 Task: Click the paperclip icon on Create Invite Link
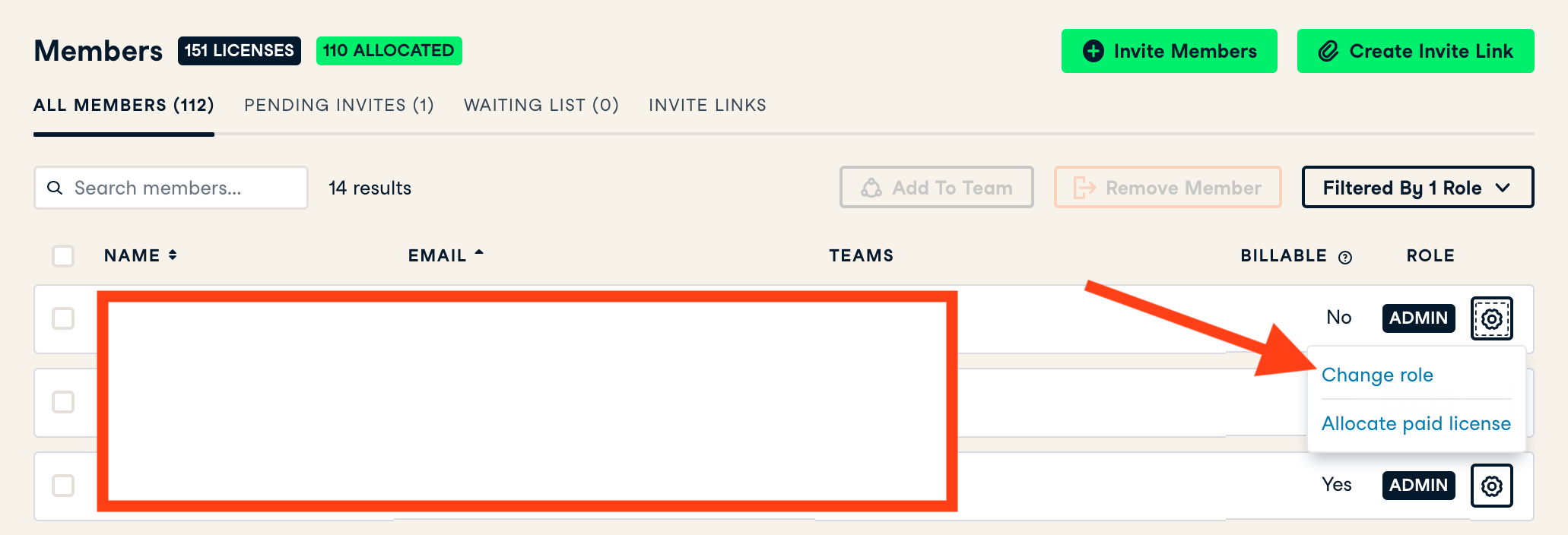tap(1328, 51)
